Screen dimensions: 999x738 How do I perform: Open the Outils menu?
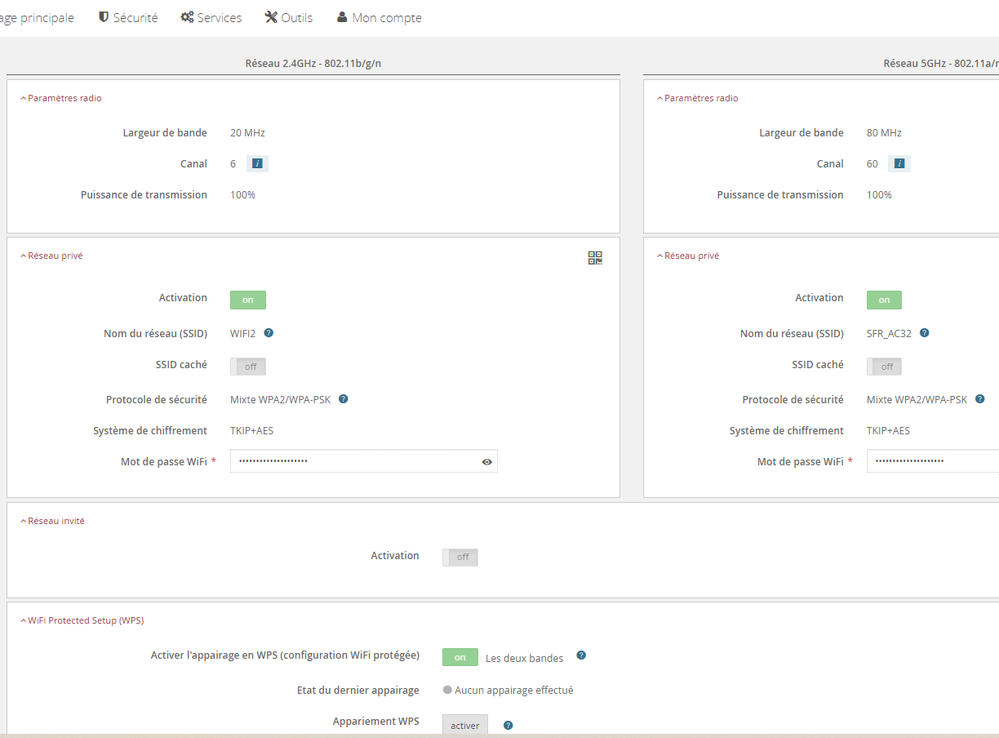click(288, 18)
